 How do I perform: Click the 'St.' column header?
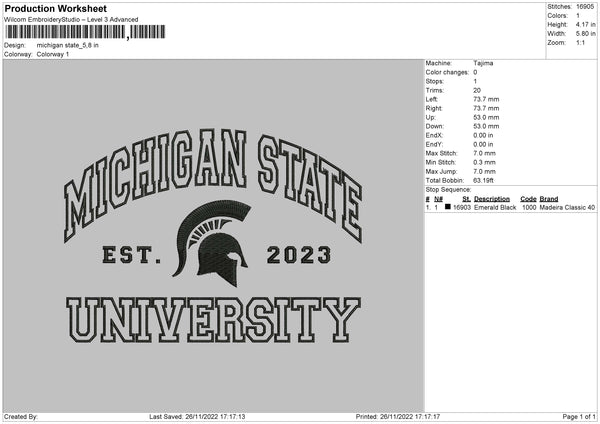466,199
